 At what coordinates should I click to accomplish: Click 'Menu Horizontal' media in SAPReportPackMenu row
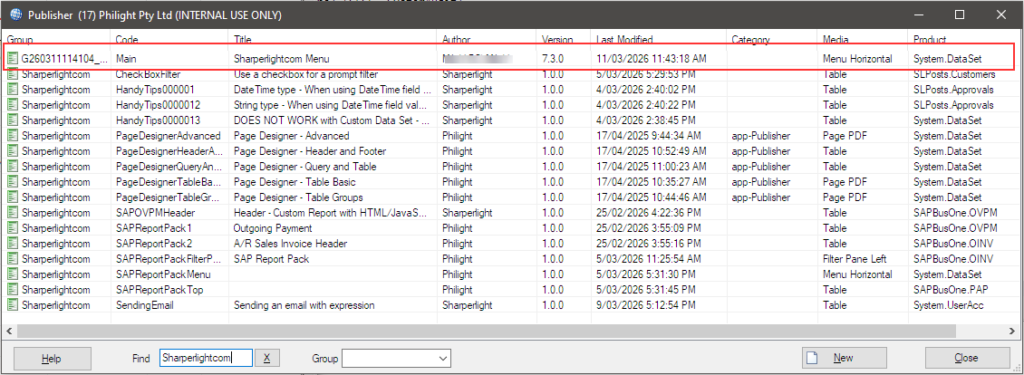[857, 274]
